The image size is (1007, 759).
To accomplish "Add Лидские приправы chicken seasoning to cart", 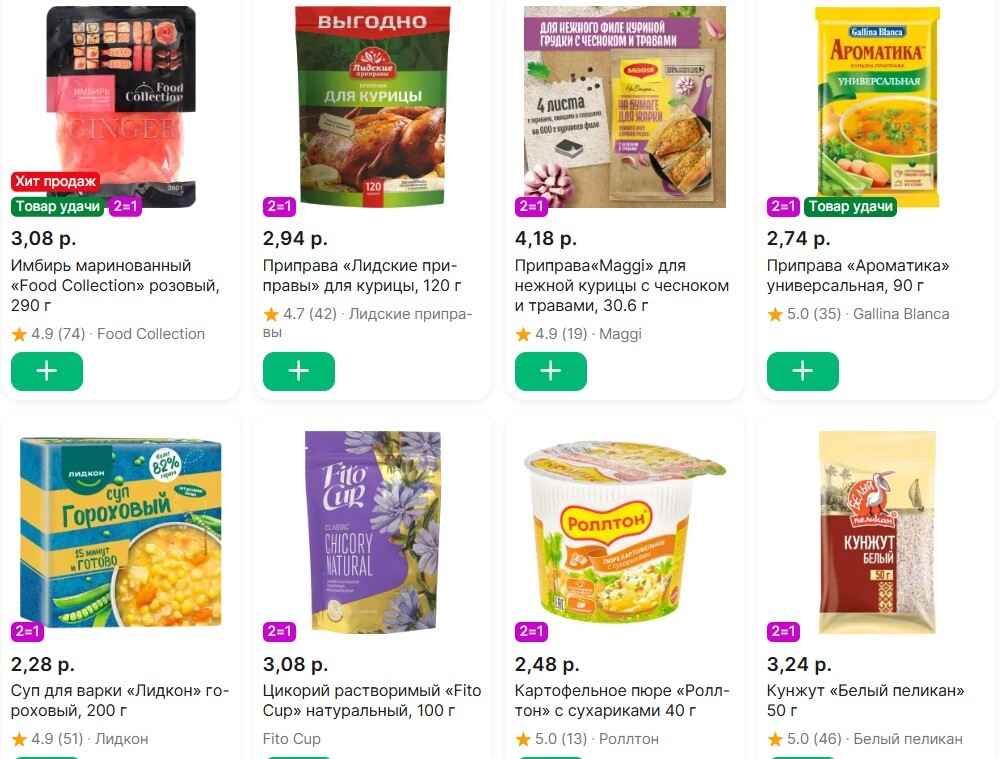I will point(299,372).
